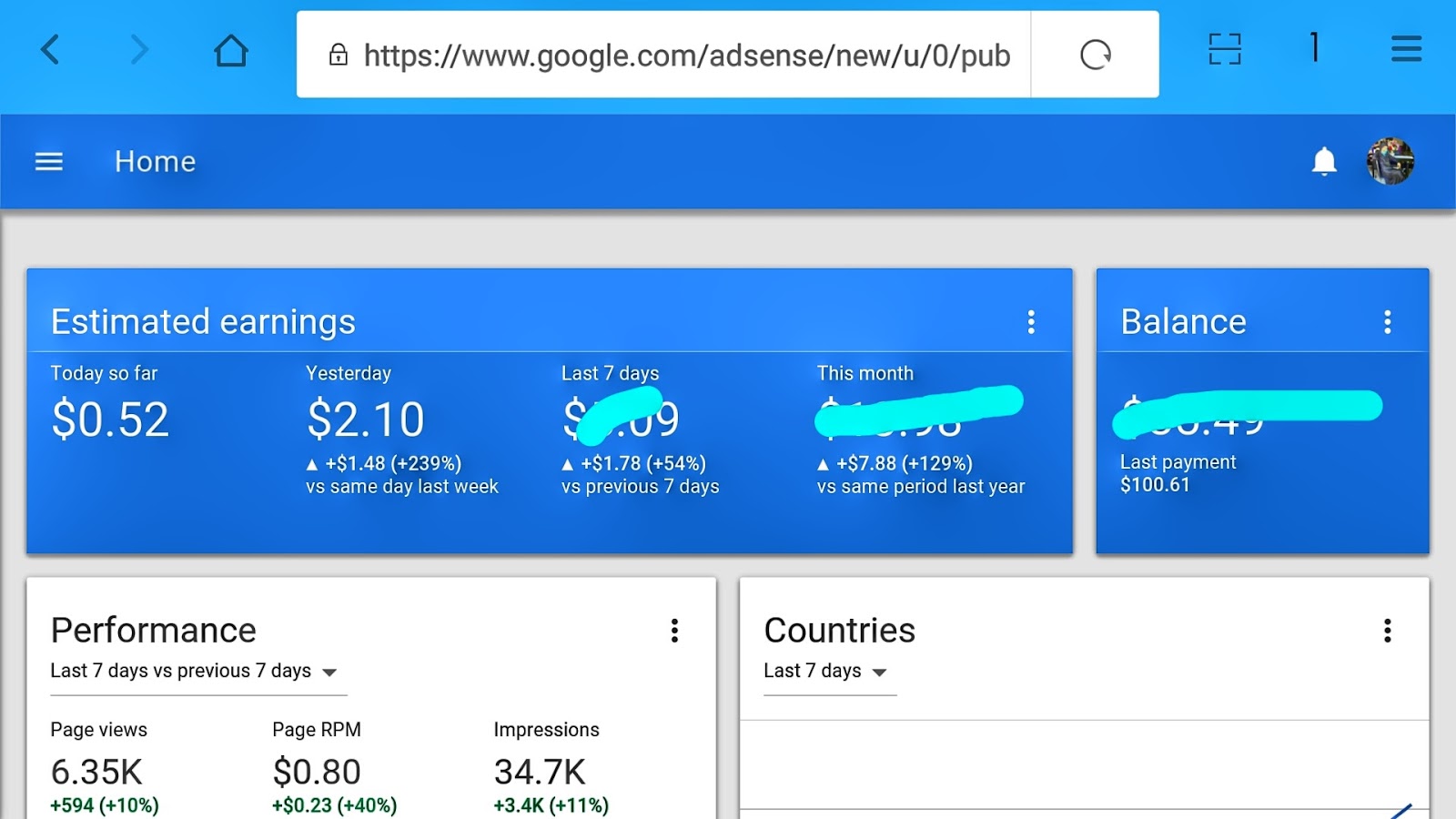1456x819 pixels.
Task: Open the account profile avatar
Action: click(x=1390, y=161)
